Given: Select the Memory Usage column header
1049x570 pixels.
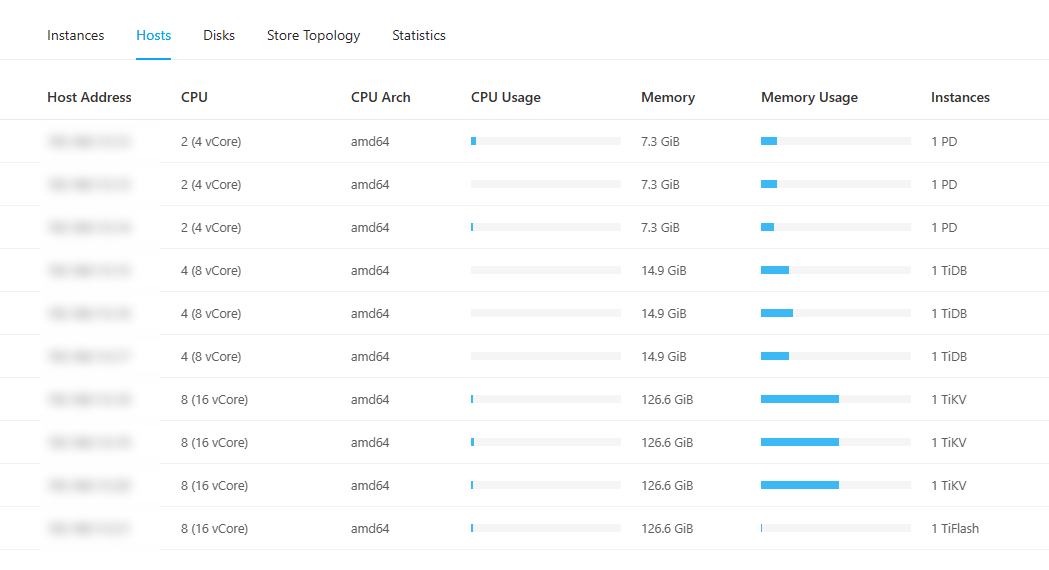Looking at the screenshot, I should click(809, 97).
